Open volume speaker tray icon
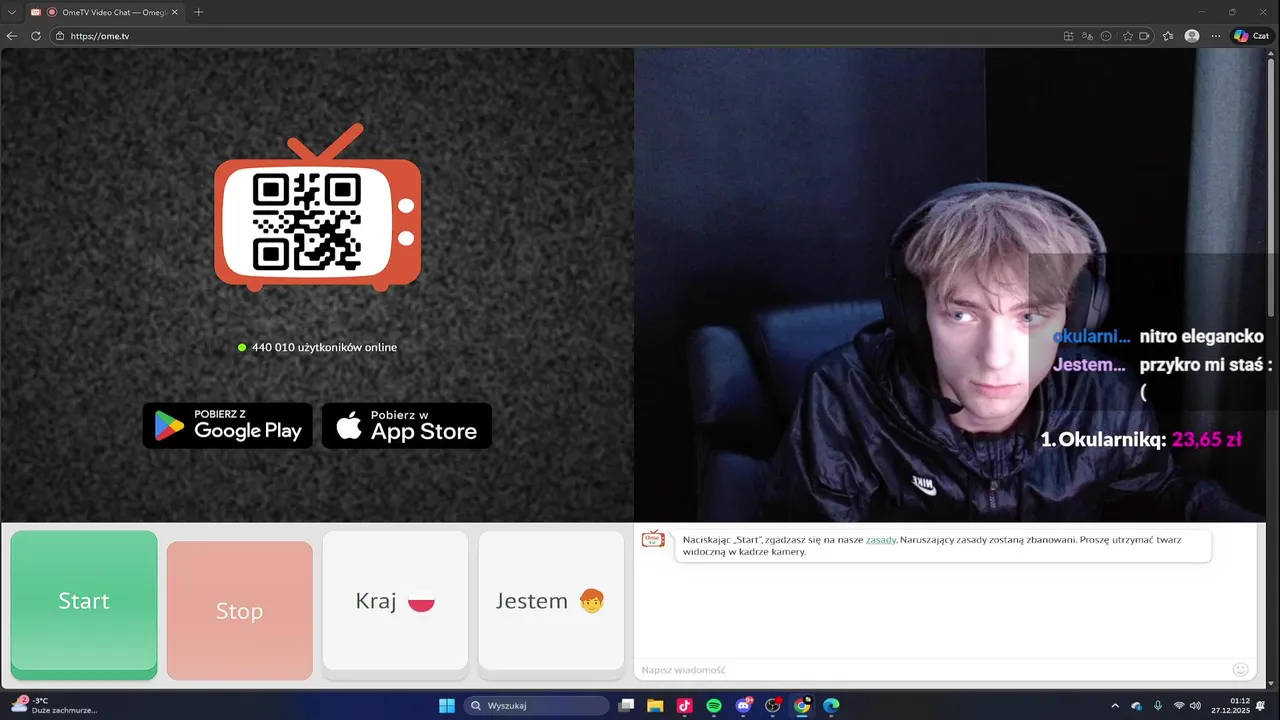The image size is (1280, 720). click(1195, 706)
